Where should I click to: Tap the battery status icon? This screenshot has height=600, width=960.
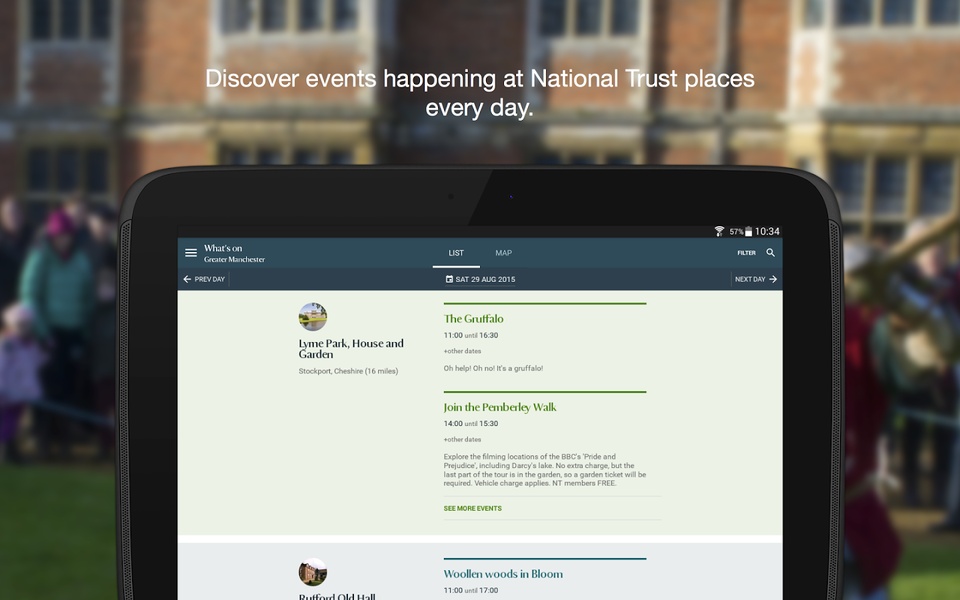tap(748, 231)
